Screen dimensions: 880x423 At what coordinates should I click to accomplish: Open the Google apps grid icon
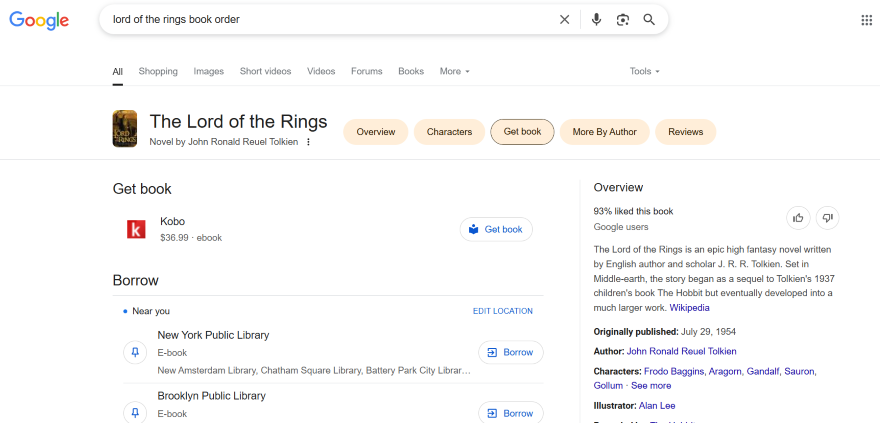pos(867,20)
